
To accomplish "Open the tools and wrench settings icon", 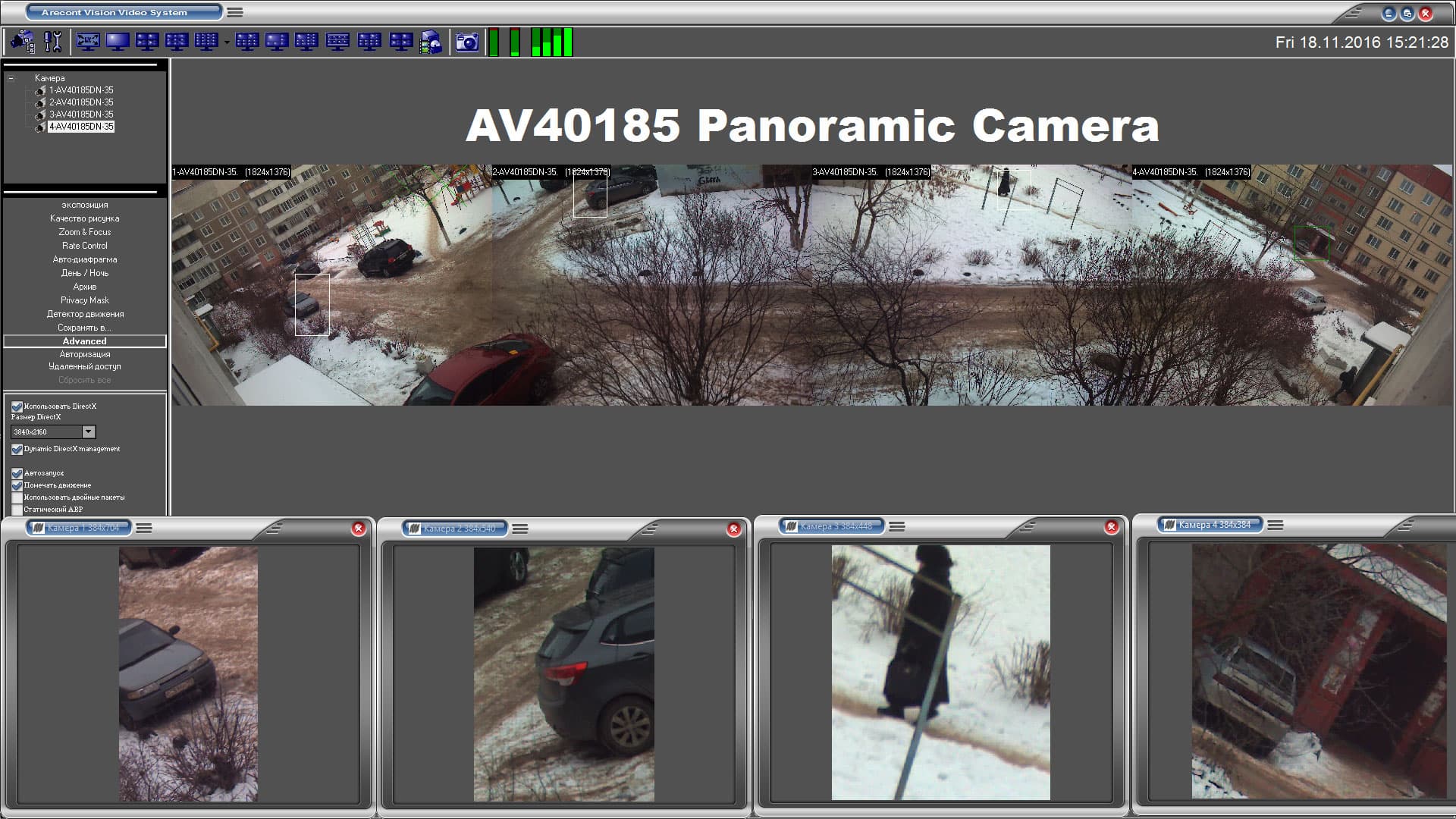I will (x=52, y=42).
